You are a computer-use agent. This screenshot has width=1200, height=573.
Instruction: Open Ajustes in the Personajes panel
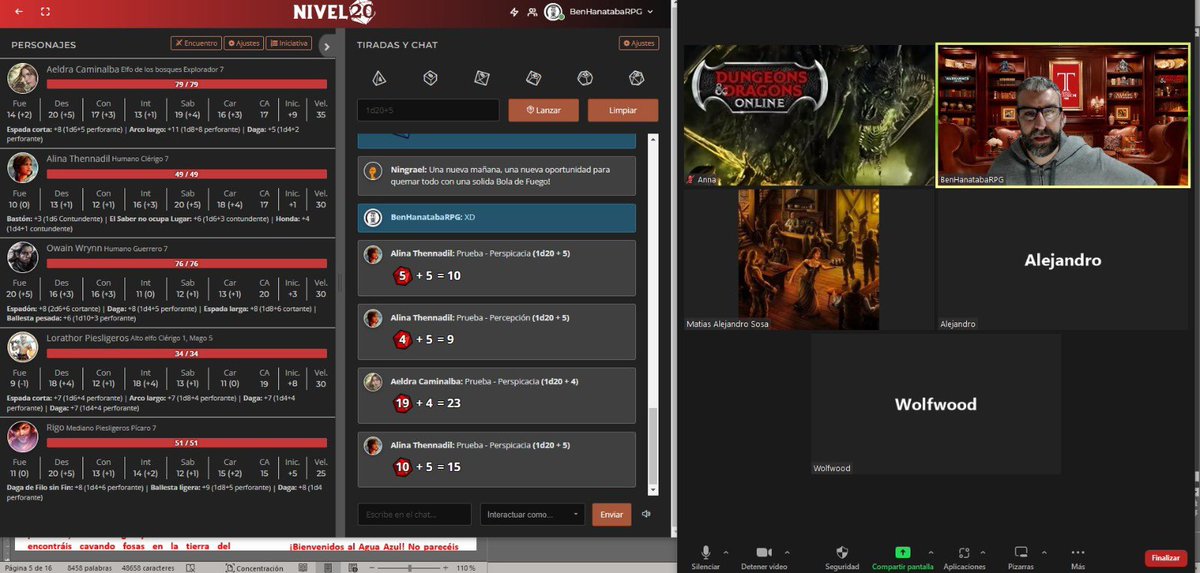[243, 43]
